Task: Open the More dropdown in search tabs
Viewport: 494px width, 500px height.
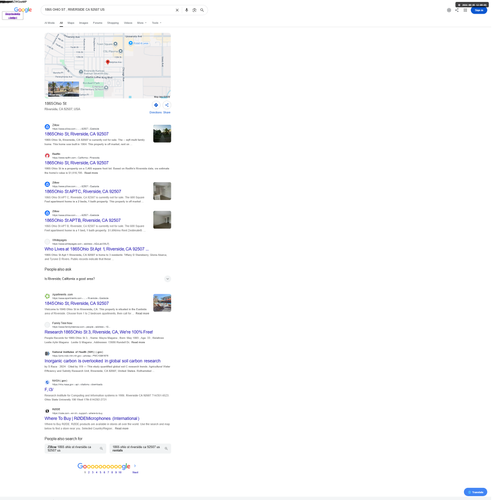Action: pyautogui.click(x=142, y=23)
